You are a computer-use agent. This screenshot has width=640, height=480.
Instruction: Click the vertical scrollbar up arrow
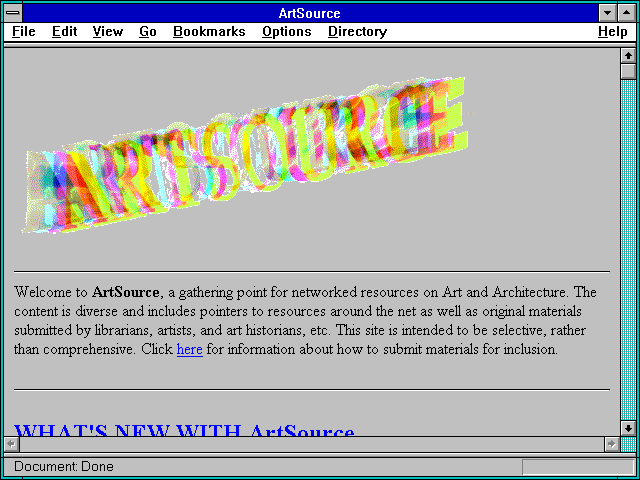[628, 56]
